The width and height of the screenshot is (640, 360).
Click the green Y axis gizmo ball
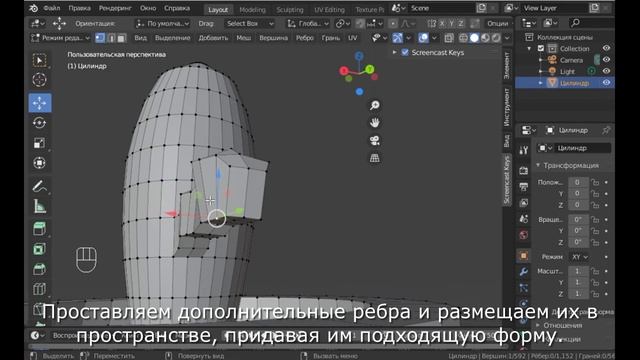coord(370,69)
